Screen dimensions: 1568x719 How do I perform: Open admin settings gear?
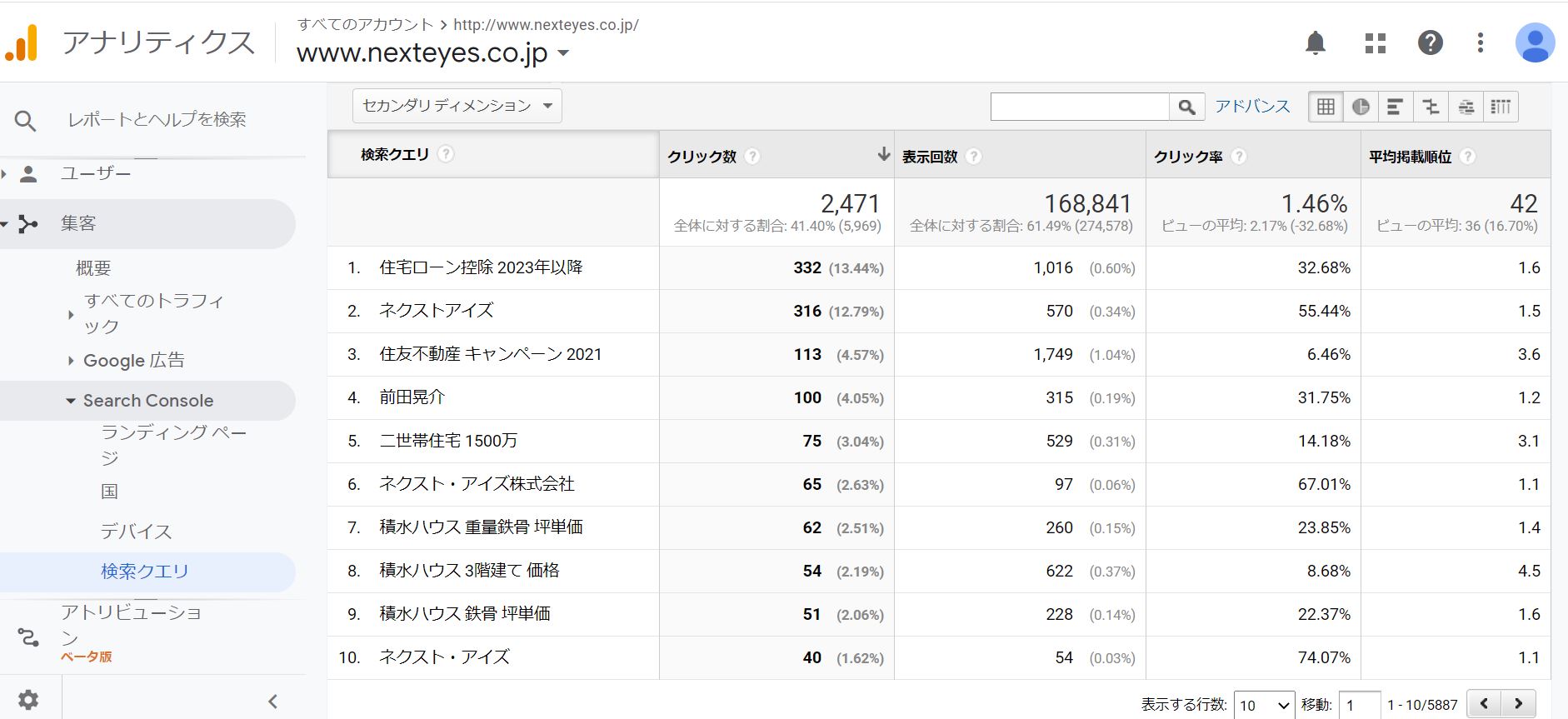coord(28,700)
